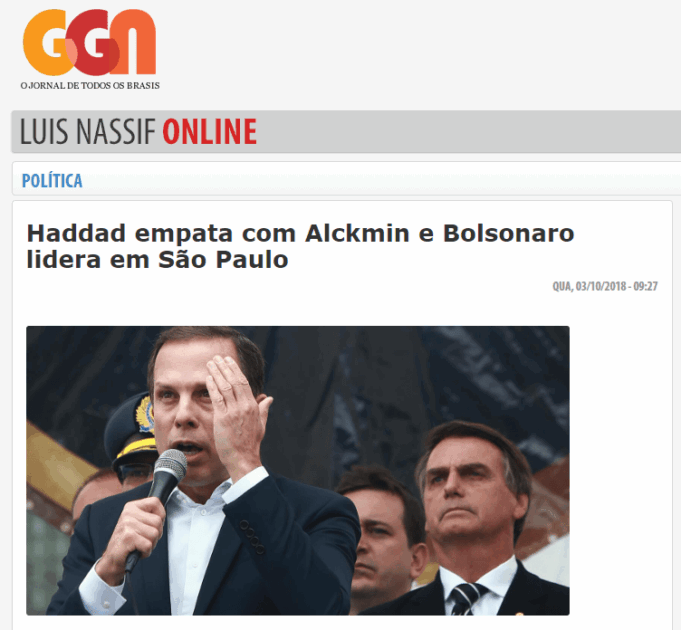Click the white Política navigation bar
The height and width of the screenshot is (630, 681).
[346, 178]
